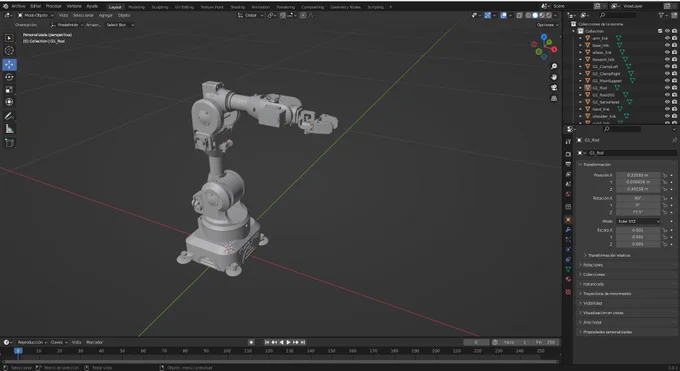Image resolution: width=680 pixels, height=371 pixels.
Task: Open the Global orientation dropdown
Action: tap(251, 15)
